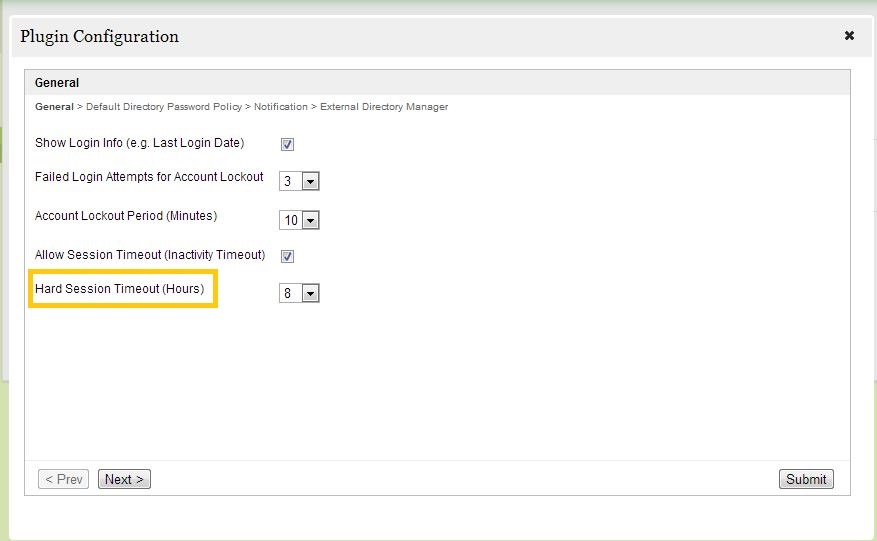
Task: Toggle the Show Login Info checkbox
Action: pyautogui.click(x=287, y=144)
